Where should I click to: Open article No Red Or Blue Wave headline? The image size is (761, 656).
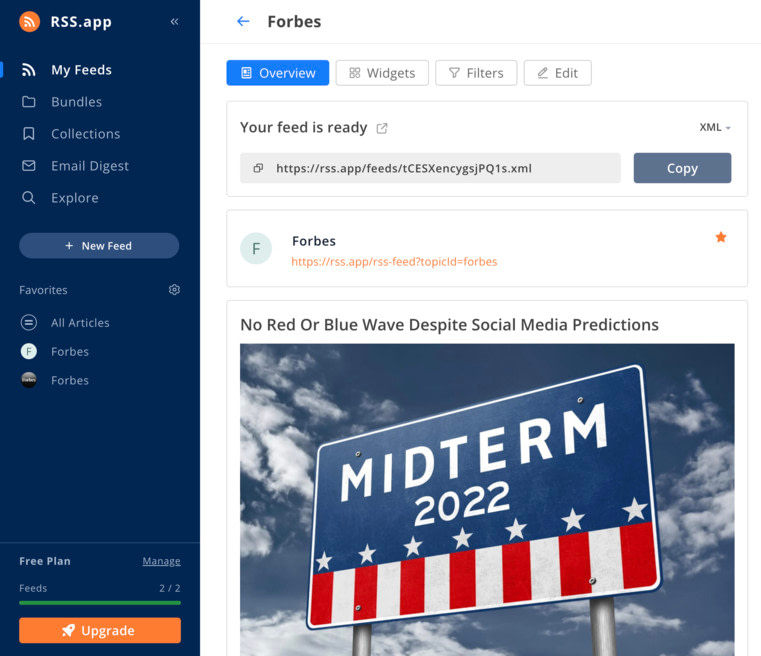pyautogui.click(x=449, y=325)
